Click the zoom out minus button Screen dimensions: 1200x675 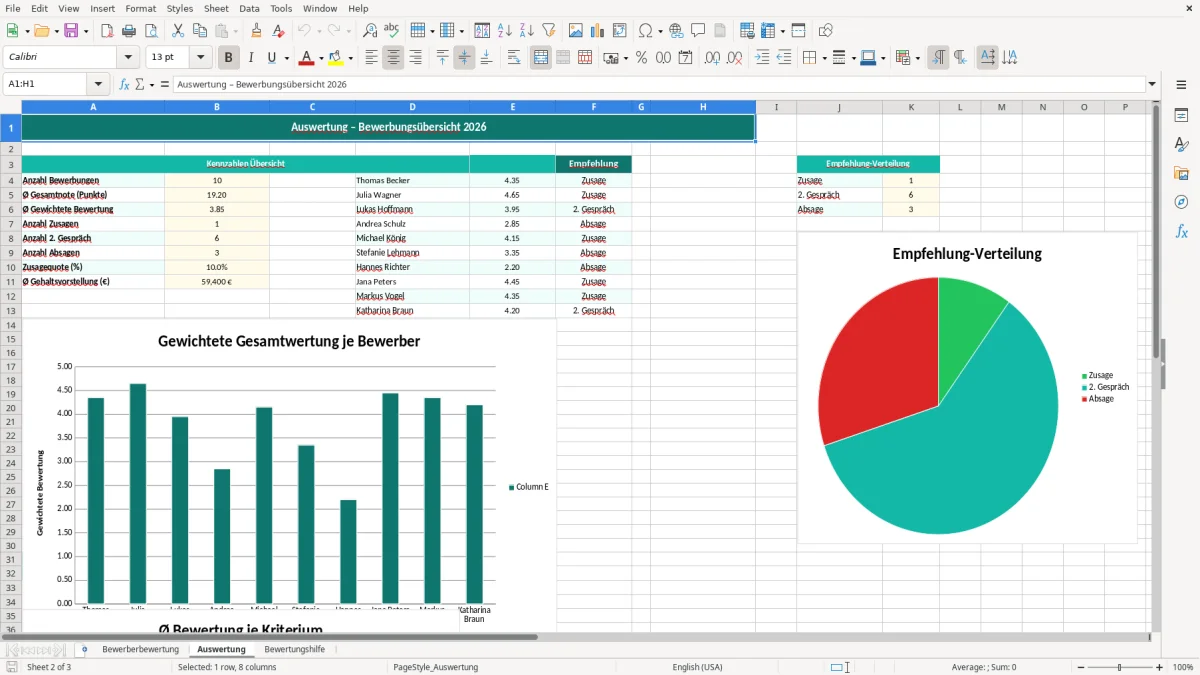[1082, 667]
